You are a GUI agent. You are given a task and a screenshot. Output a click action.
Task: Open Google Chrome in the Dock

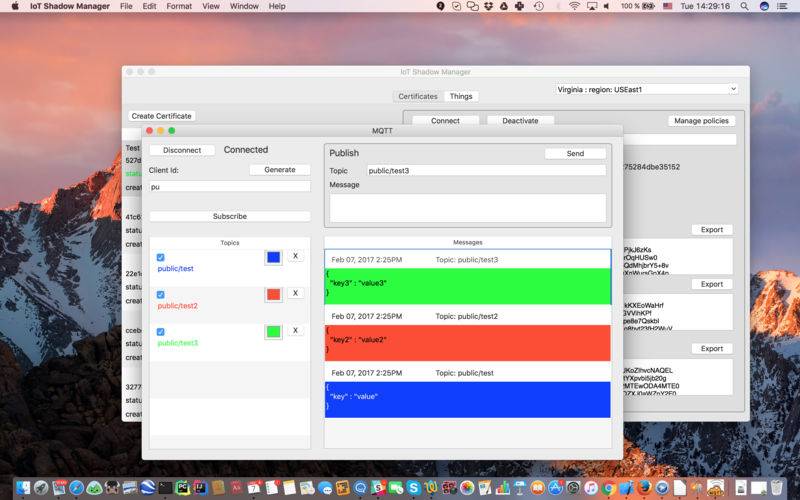coord(609,488)
